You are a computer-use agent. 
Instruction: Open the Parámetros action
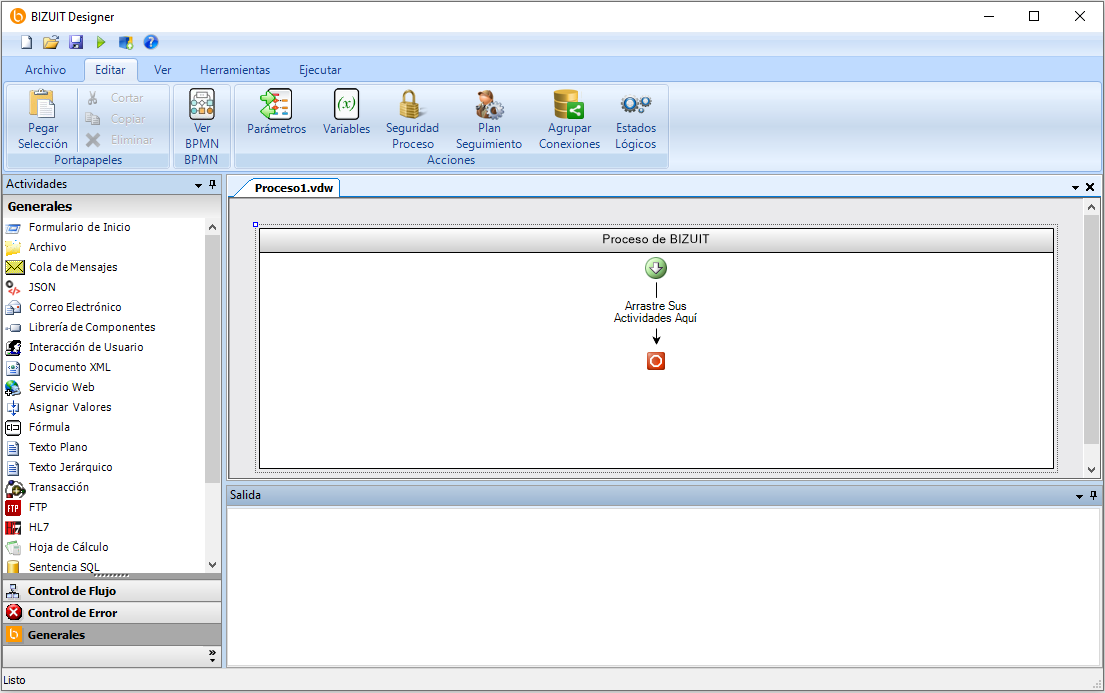coord(276,112)
